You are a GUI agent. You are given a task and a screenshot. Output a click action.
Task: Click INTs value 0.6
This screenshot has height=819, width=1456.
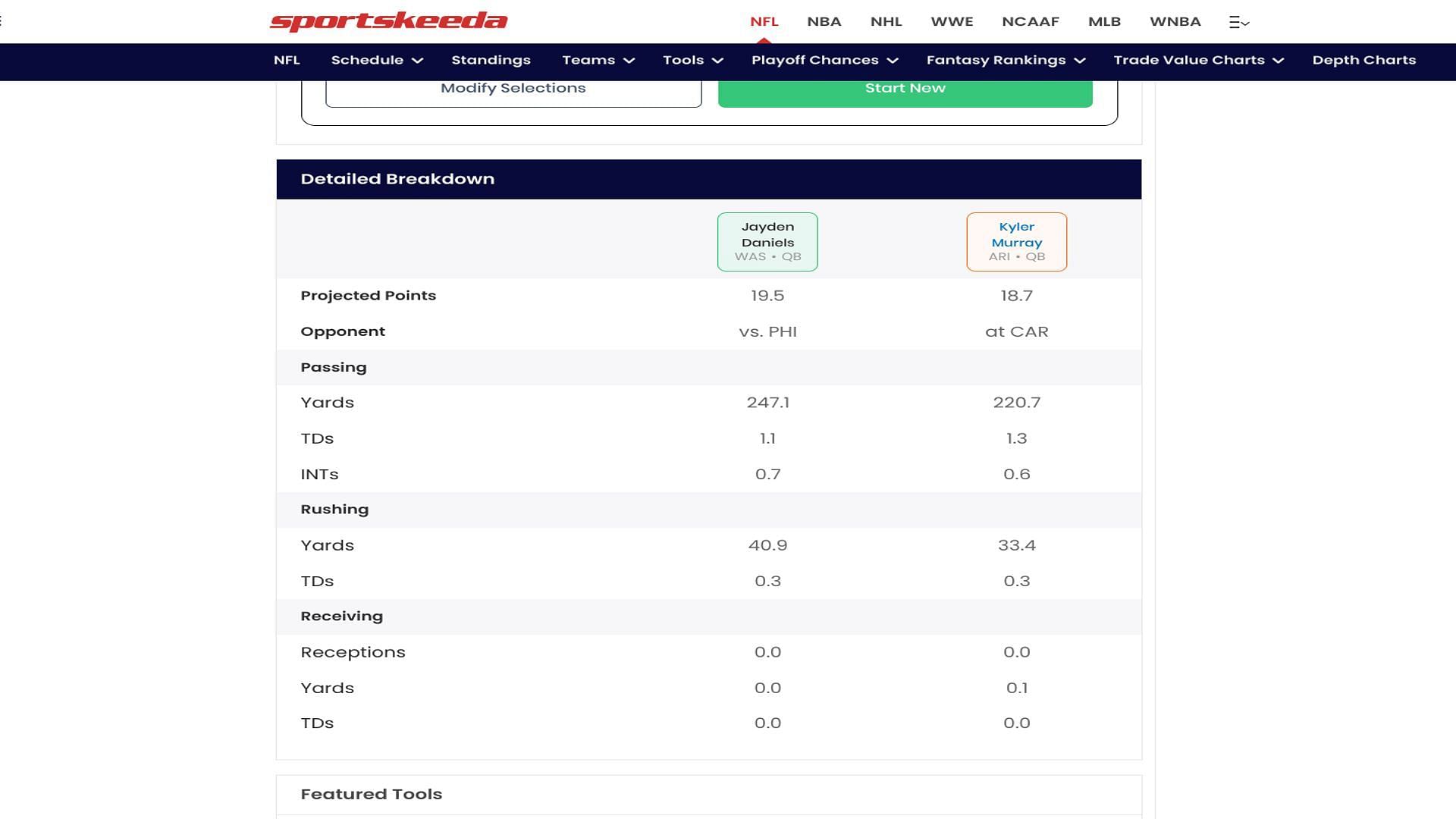point(1016,474)
